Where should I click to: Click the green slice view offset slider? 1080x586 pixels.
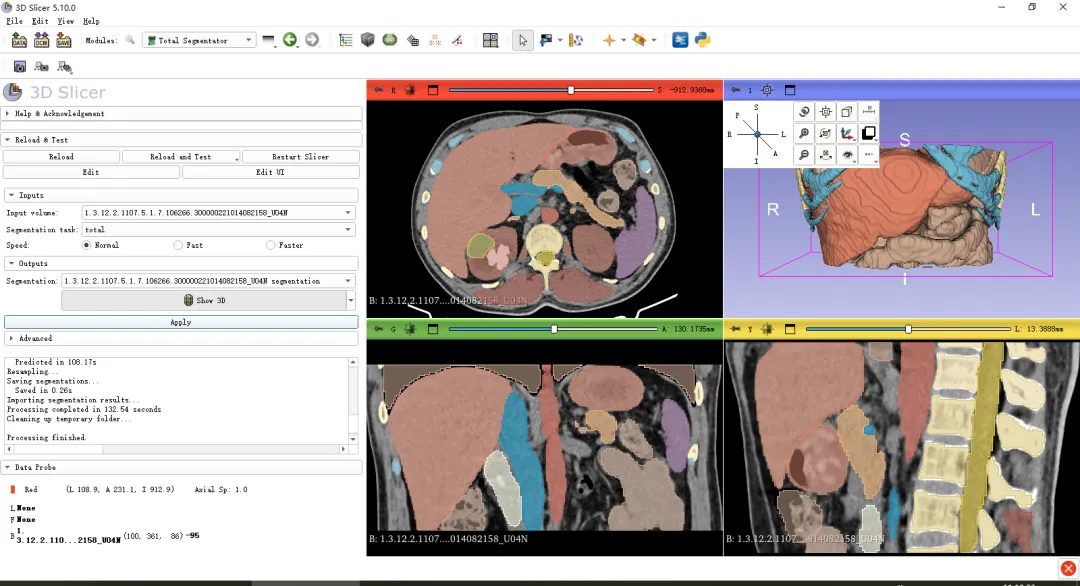tap(553, 329)
